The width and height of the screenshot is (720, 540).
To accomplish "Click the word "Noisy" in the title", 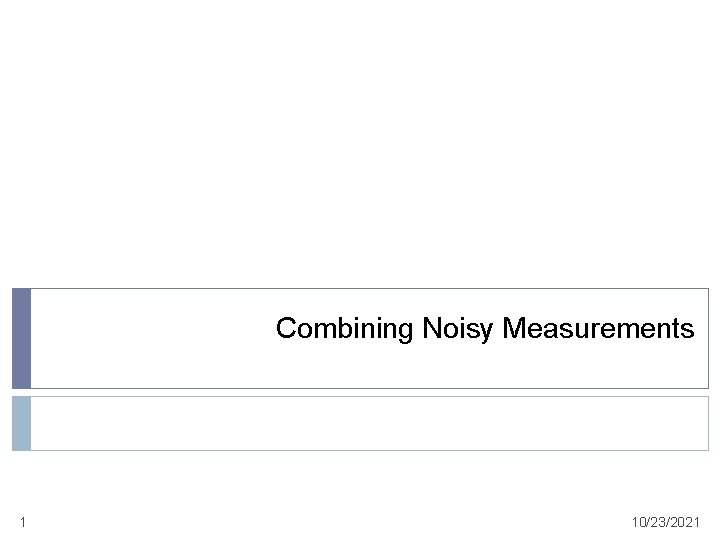I will click(458, 329).
